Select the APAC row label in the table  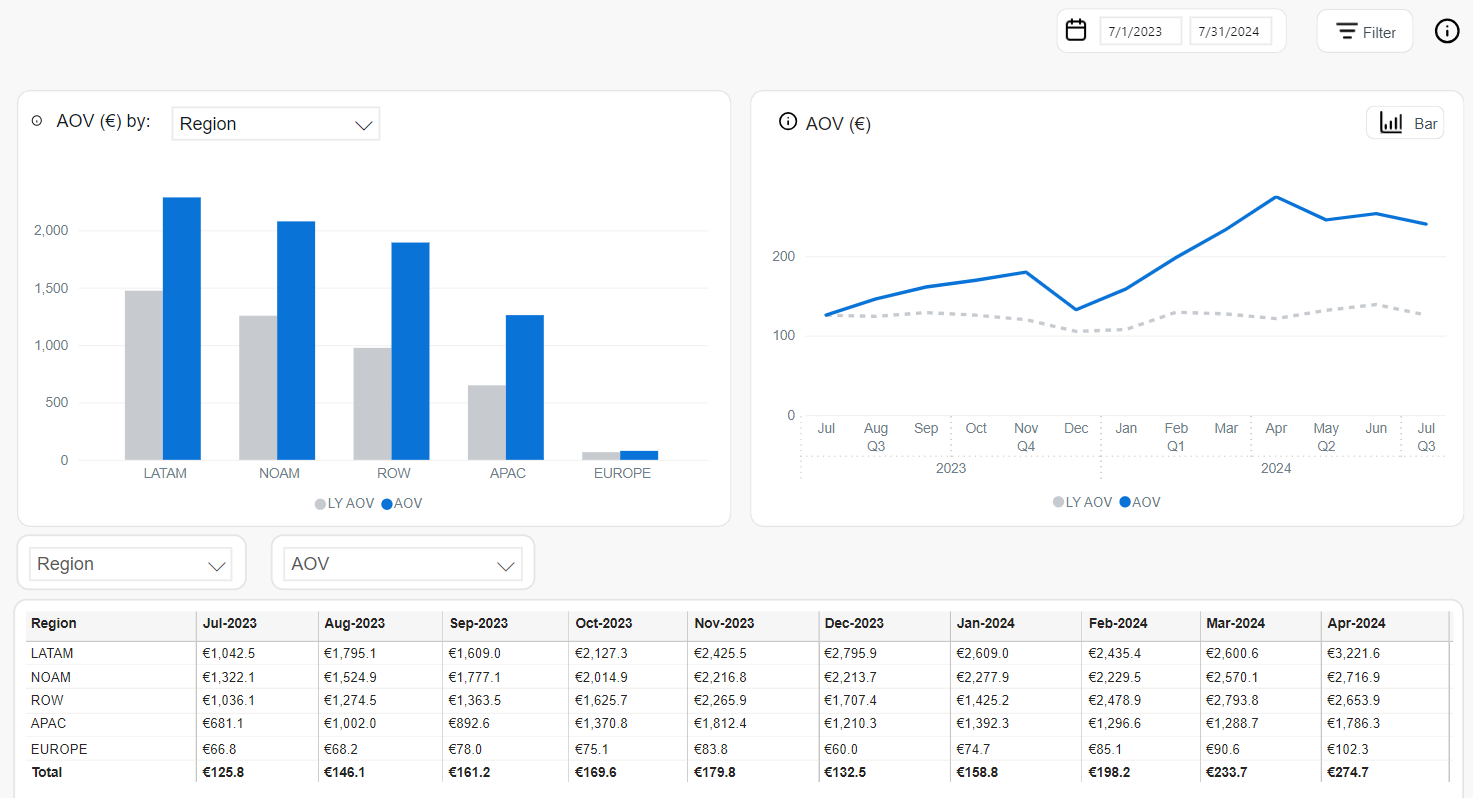click(49, 722)
